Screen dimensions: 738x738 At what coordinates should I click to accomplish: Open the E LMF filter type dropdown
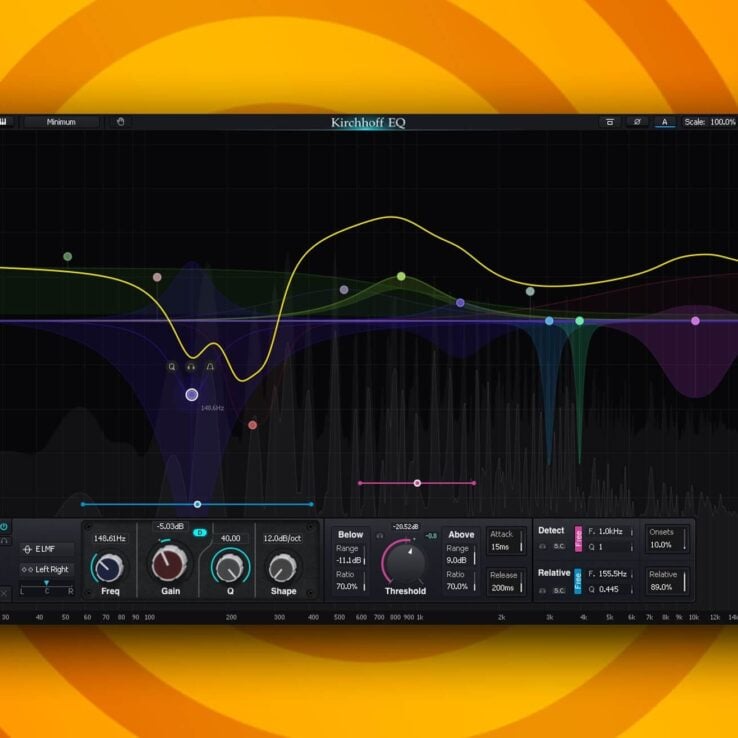click(x=47, y=549)
